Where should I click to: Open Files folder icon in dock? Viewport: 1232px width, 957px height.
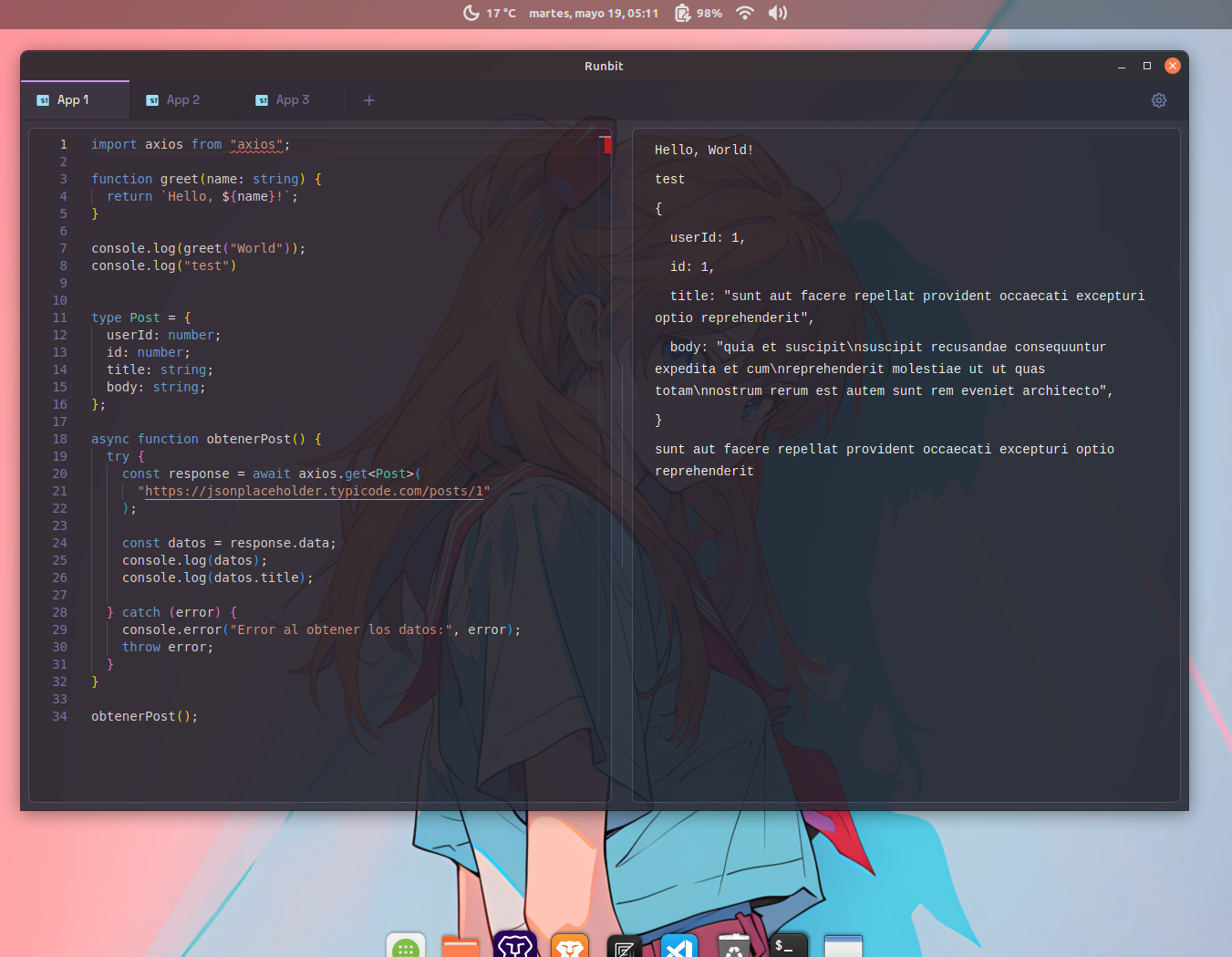[461, 946]
